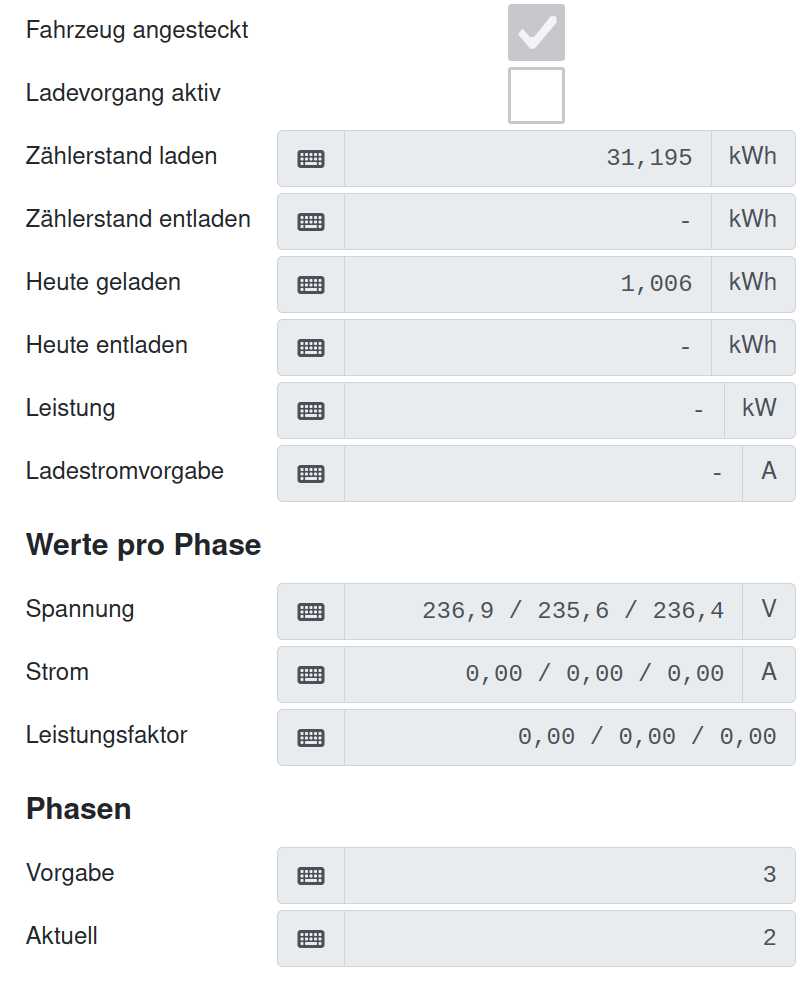Click keyboard icon beside Zählerstand laden

pyautogui.click(x=311, y=158)
